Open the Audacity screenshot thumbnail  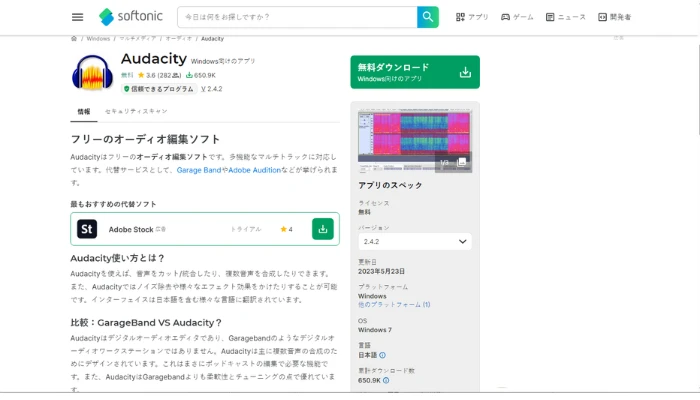tap(415, 141)
